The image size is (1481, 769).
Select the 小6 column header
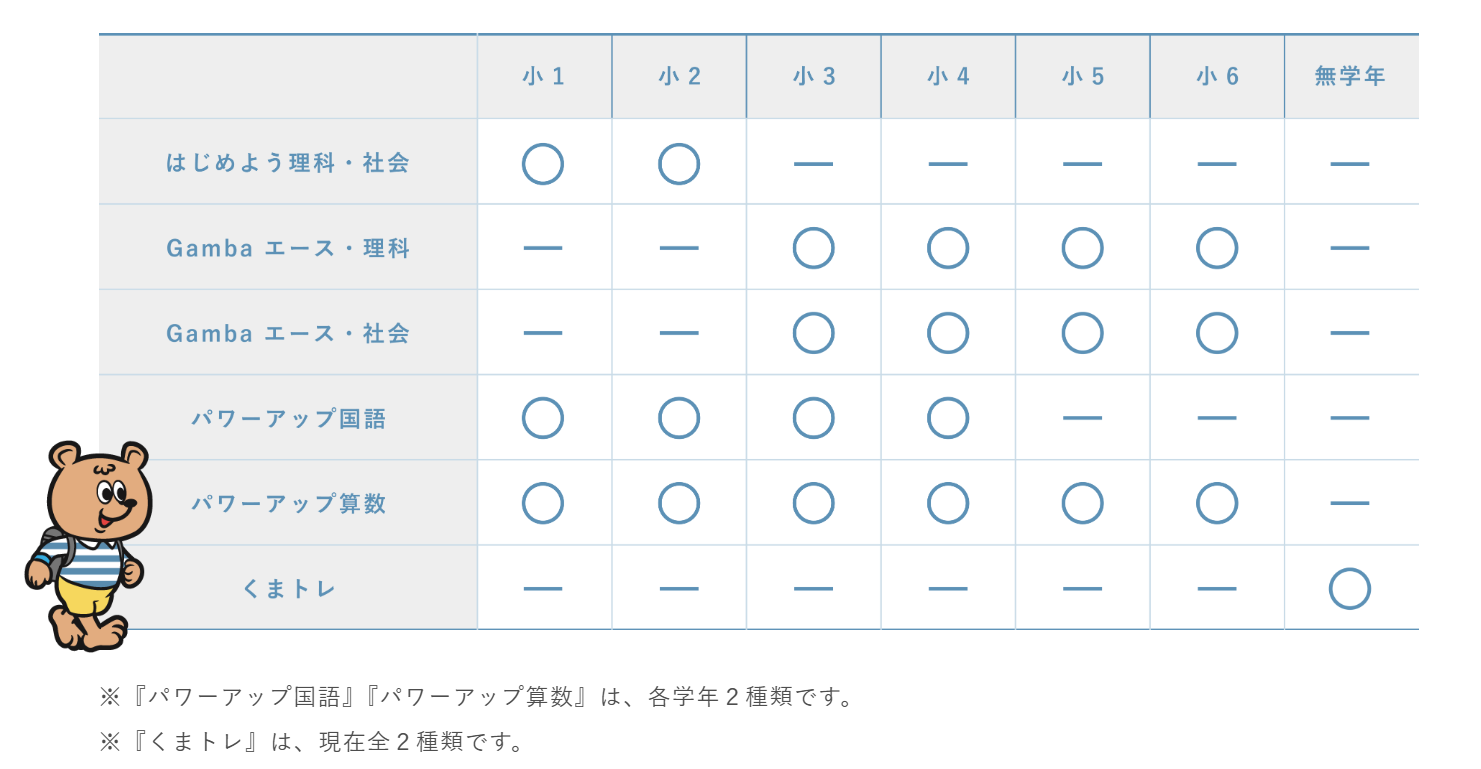[1217, 77]
